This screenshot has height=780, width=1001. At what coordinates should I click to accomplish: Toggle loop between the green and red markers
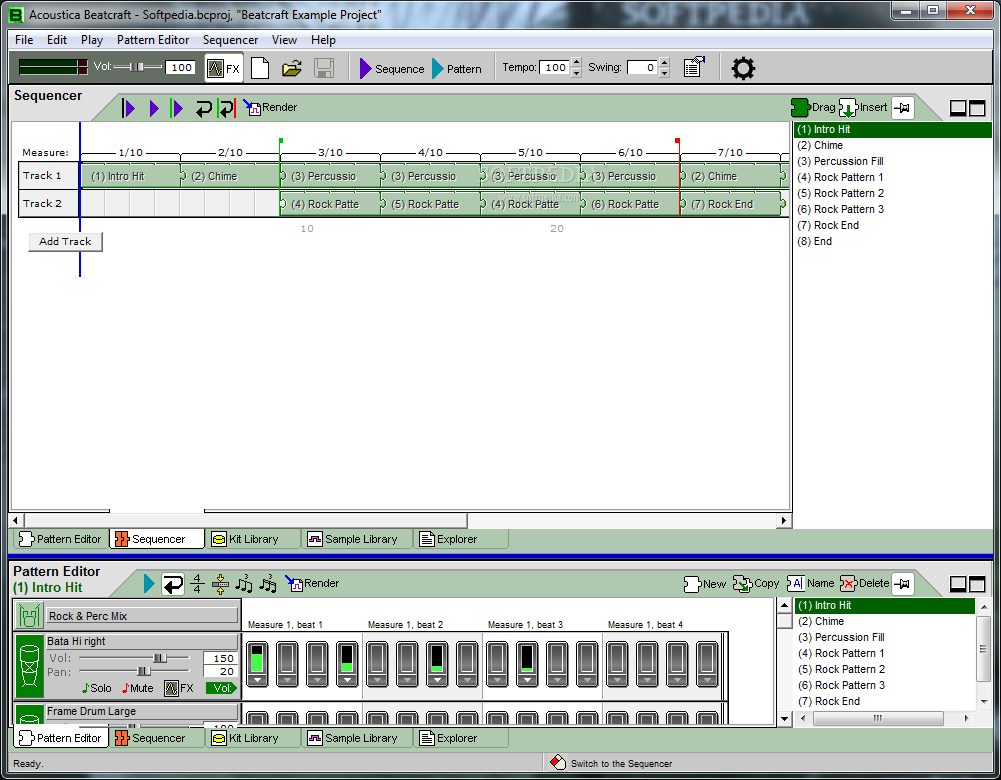(227, 108)
